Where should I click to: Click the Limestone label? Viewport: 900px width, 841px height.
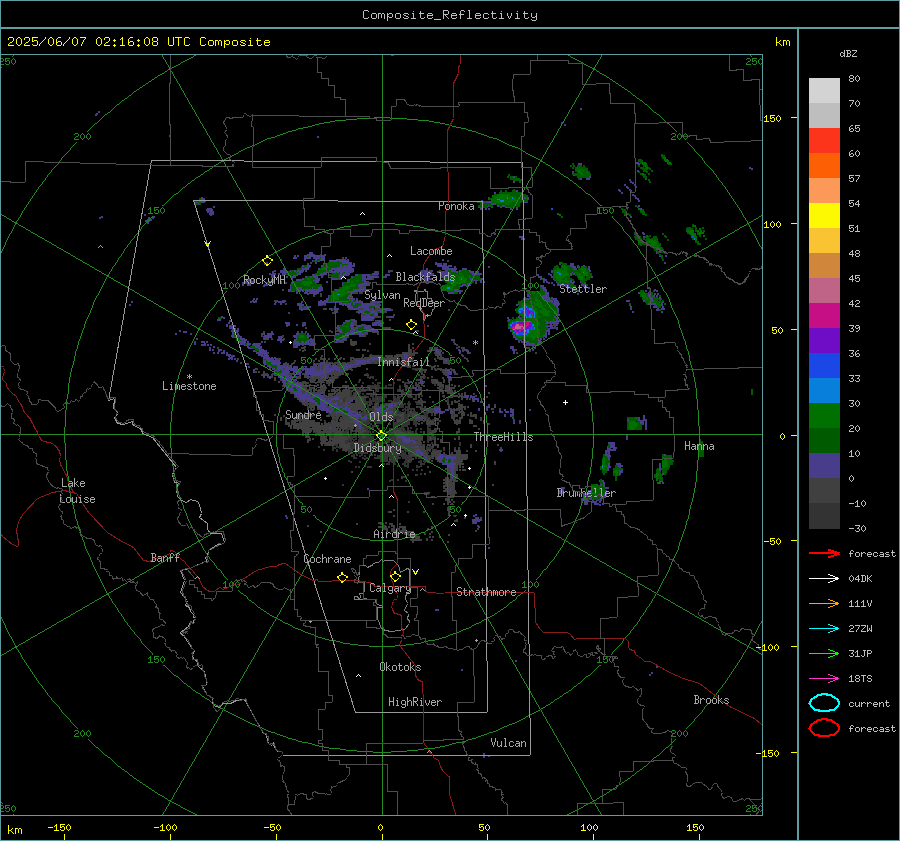coord(189,386)
